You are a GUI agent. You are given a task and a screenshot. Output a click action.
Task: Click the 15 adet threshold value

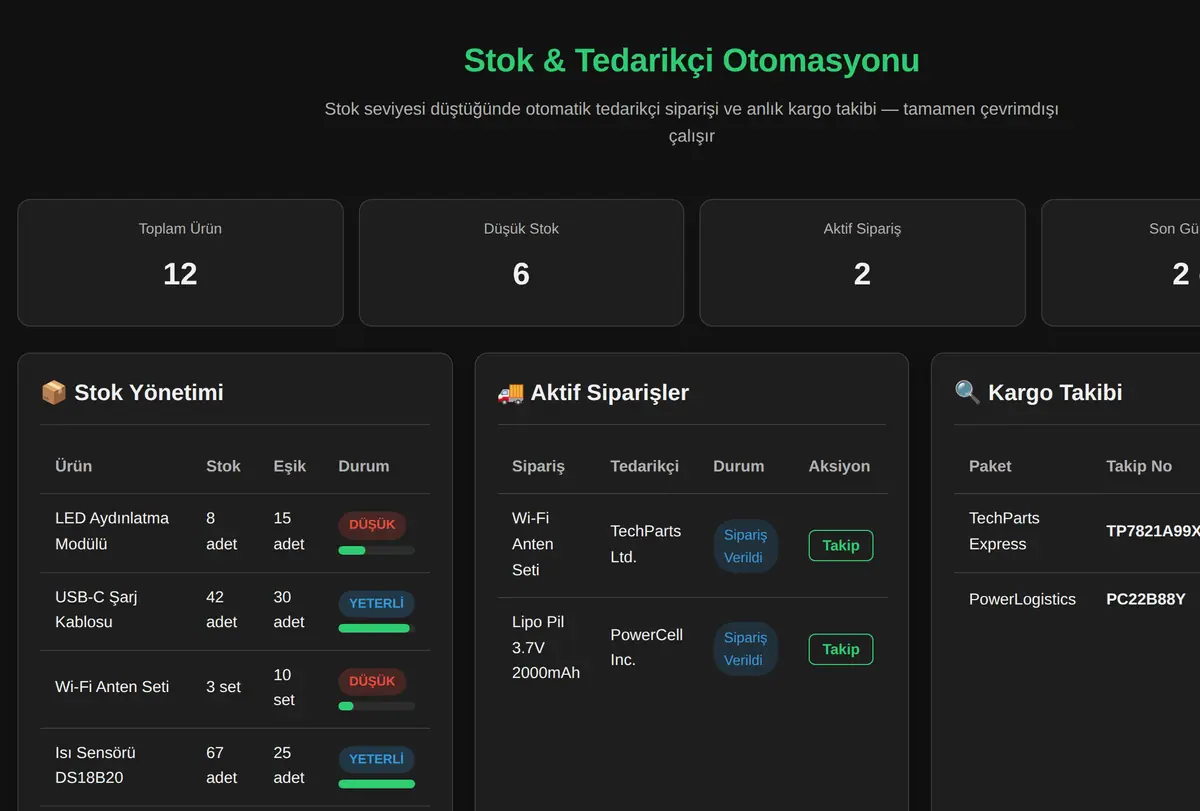pyautogui.click(x=289, y=531)
